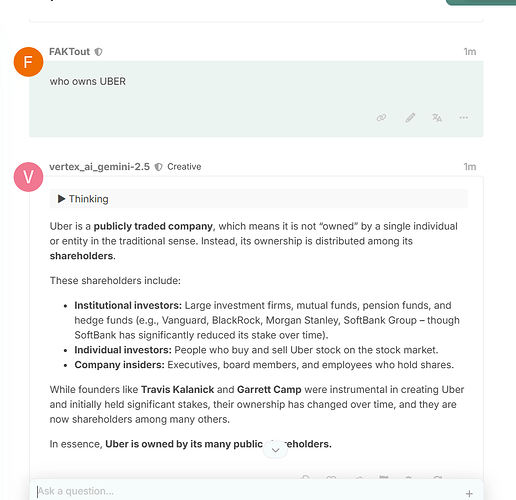
Task: Translate the FAKTout message
Action: (437, 118)
